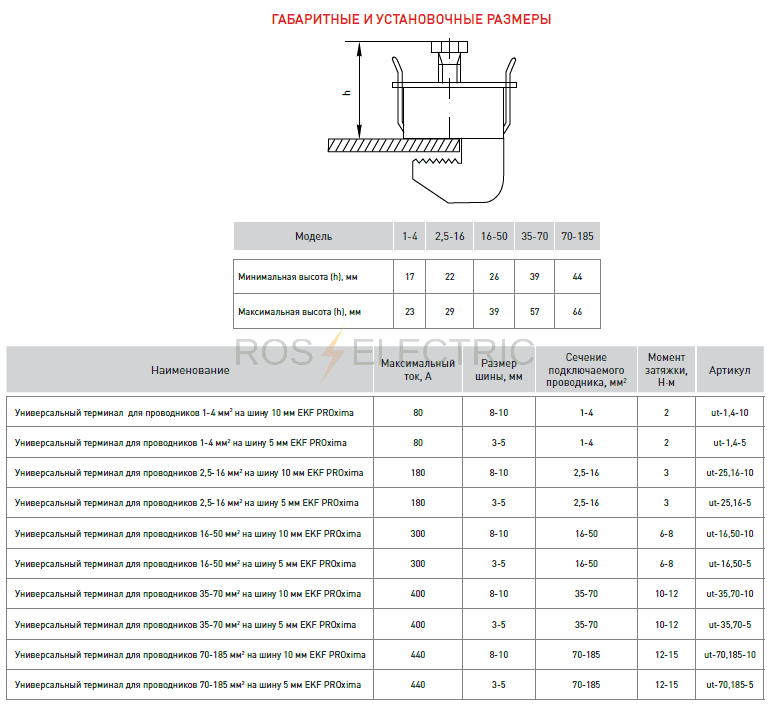Click torque 12-15 in ut-70,185-10 row
This screenshot has width=771, height=711.
(666, 655)
